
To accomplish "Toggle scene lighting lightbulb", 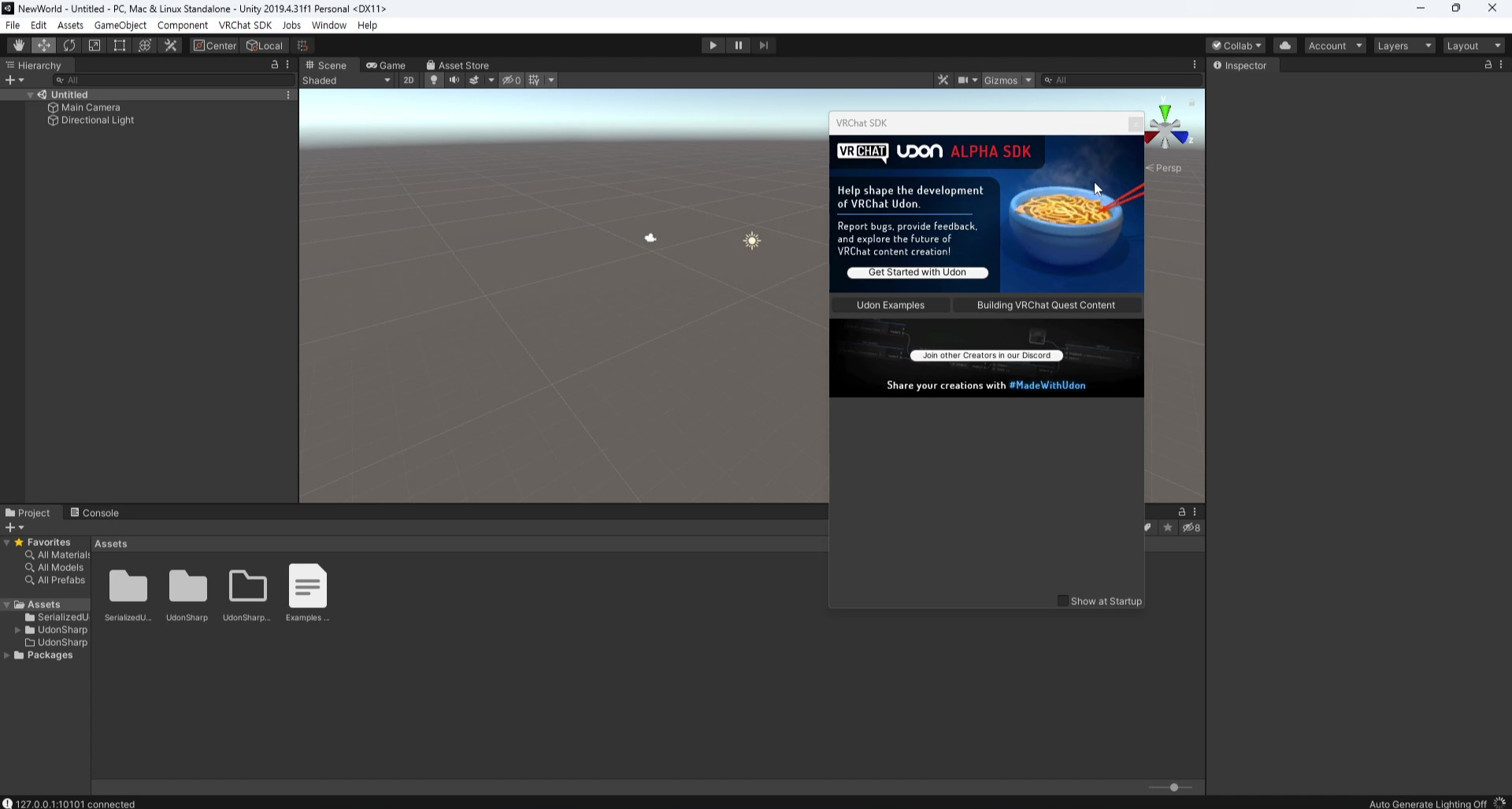I will point(433,80).
